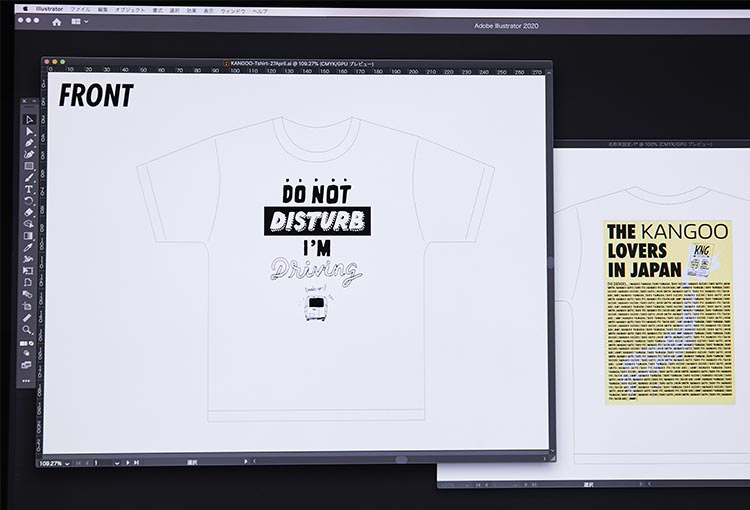This screenshot has height=510, width=750.
Task: Select the Symbol Sprayer tool
Action: tap(28, 259)
